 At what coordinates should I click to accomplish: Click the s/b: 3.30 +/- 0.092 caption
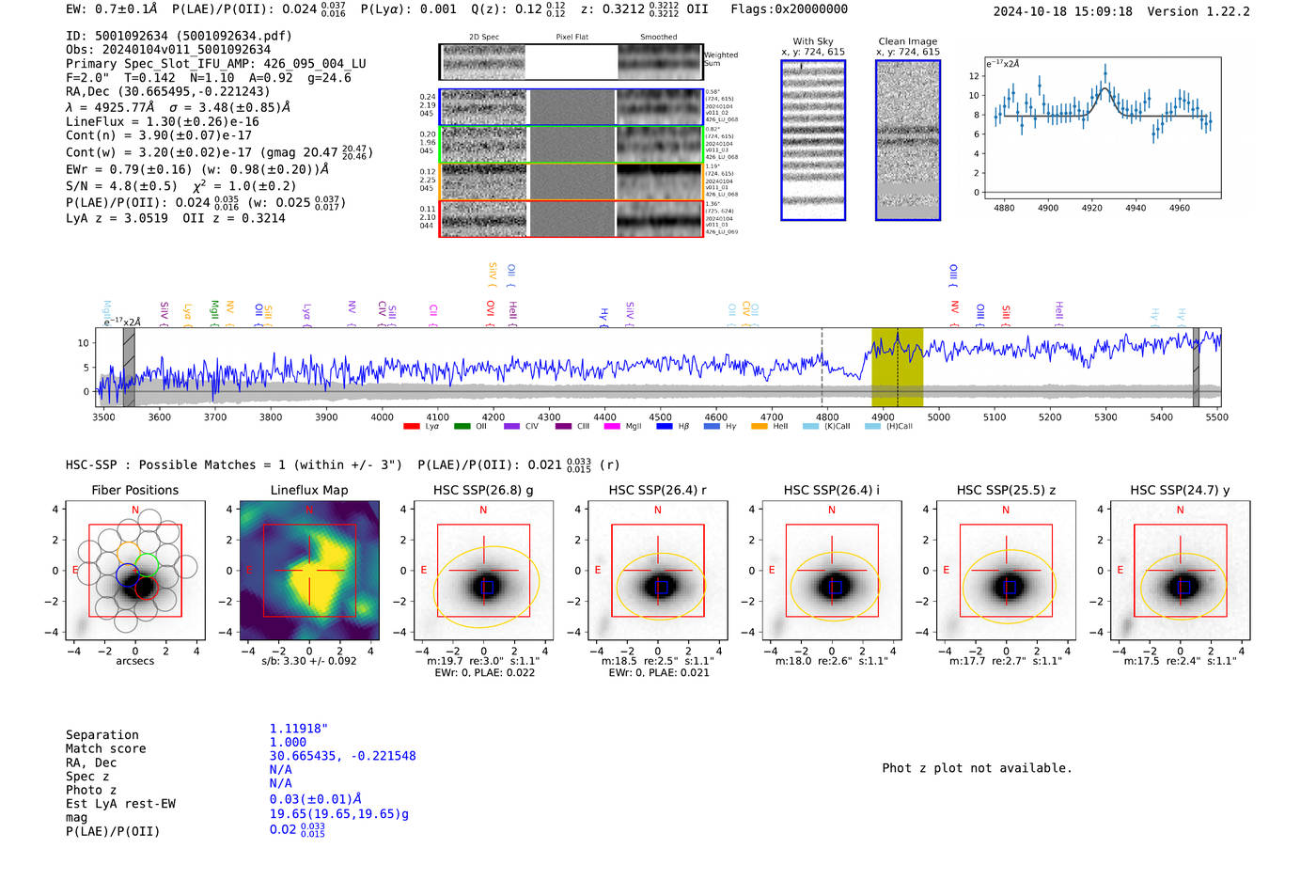click(x=309, y=661)
